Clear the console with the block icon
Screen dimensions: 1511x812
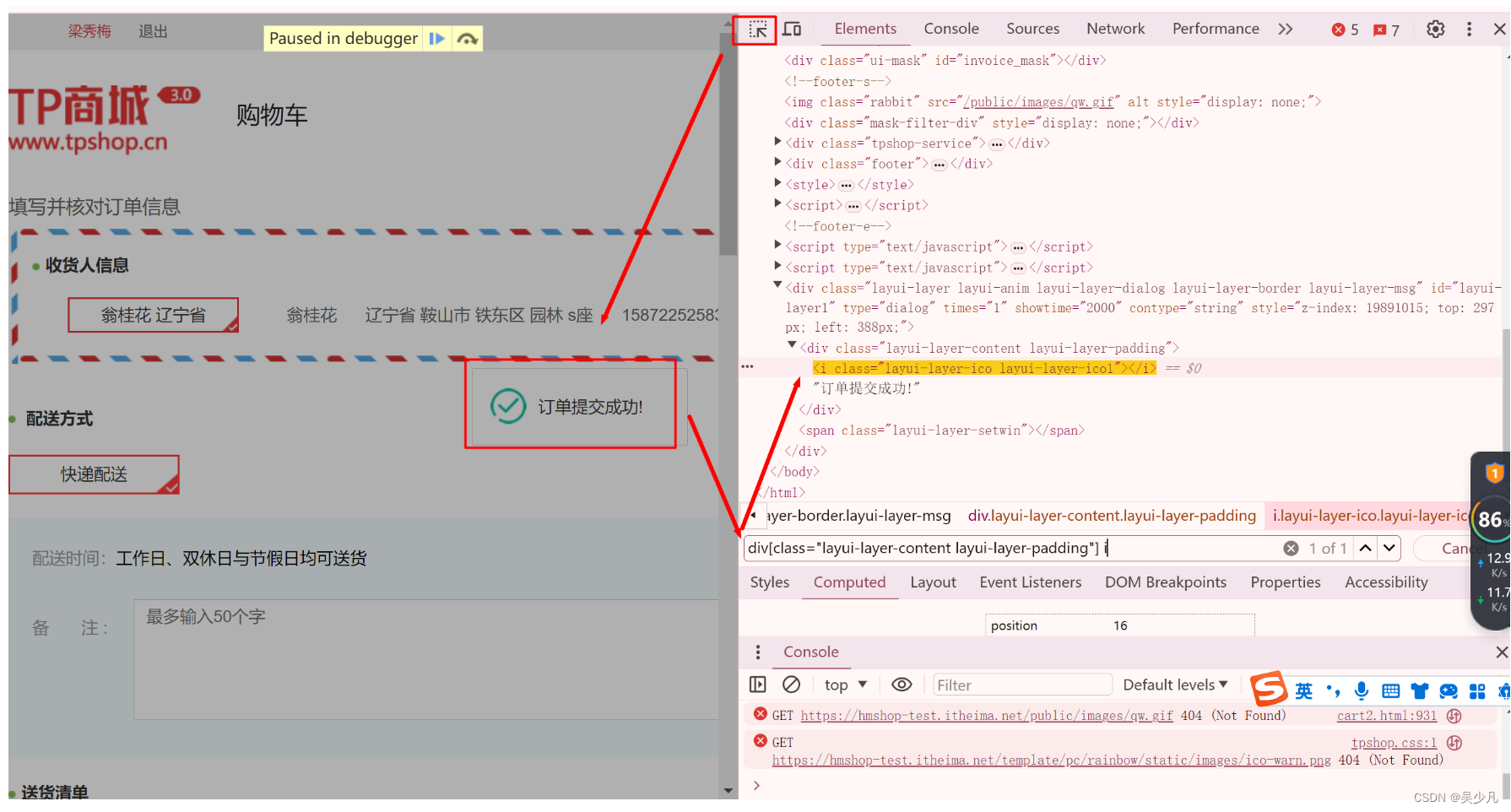tap(791, 685)
